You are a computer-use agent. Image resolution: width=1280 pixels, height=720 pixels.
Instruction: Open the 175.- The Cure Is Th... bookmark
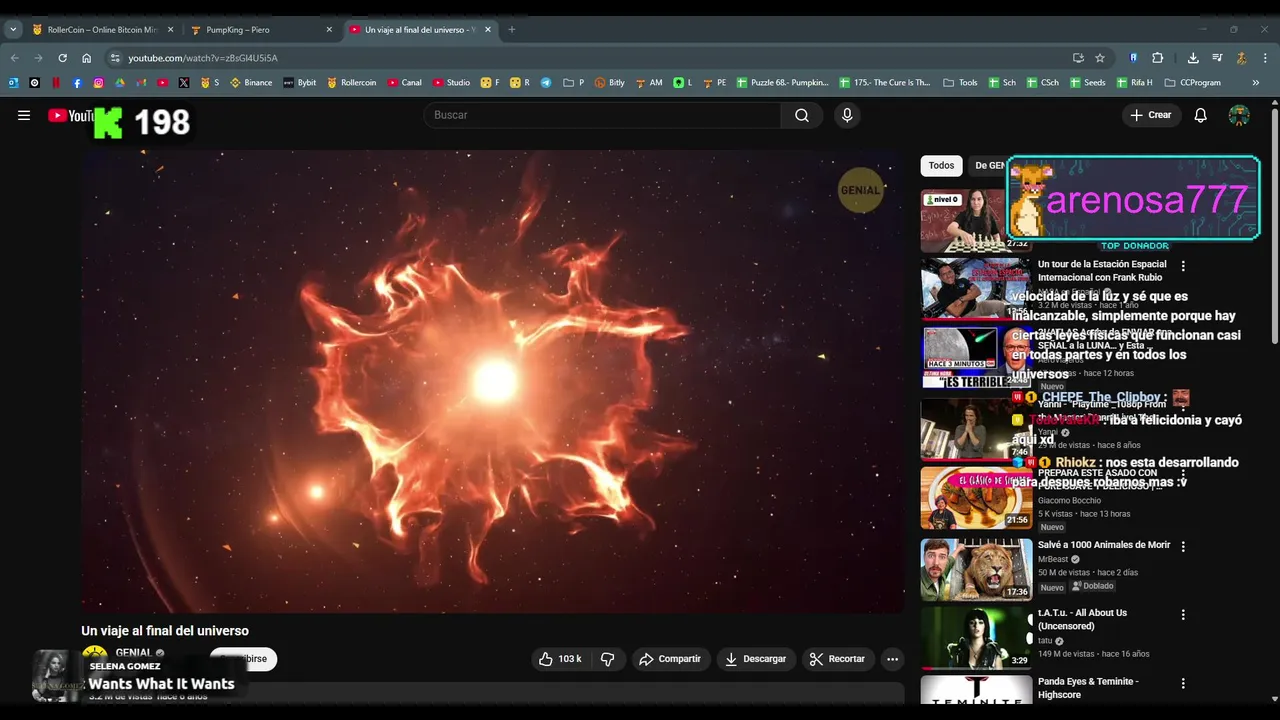coord(885,83)
